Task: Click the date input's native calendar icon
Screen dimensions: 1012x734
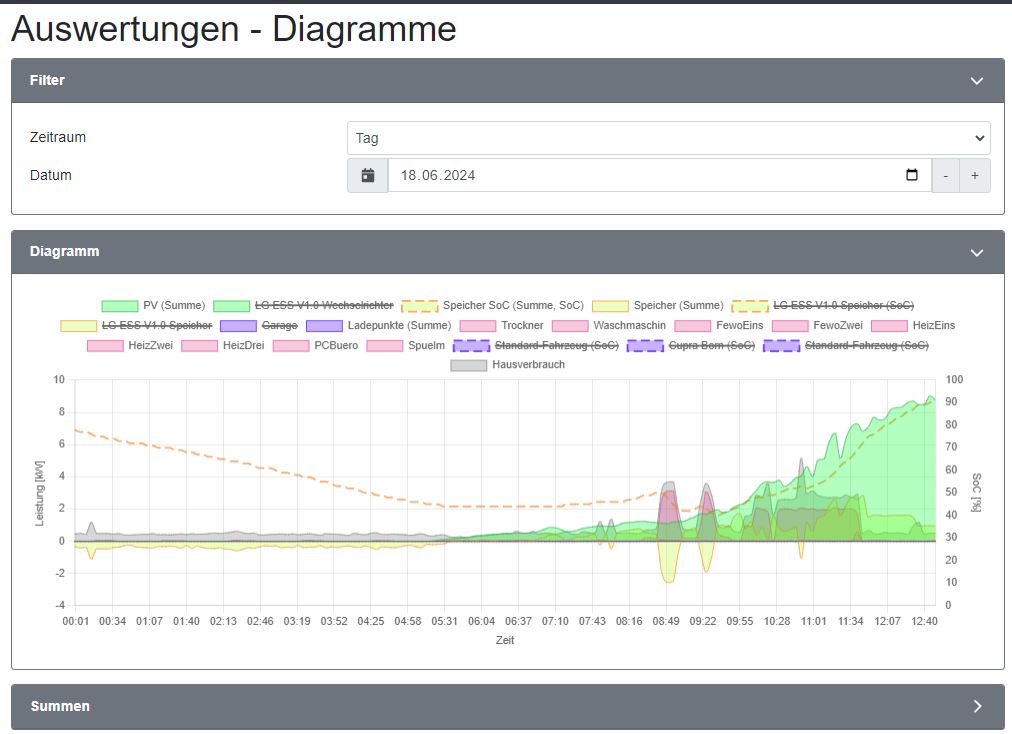Action: pyautogui.click(x=911, y=175)
